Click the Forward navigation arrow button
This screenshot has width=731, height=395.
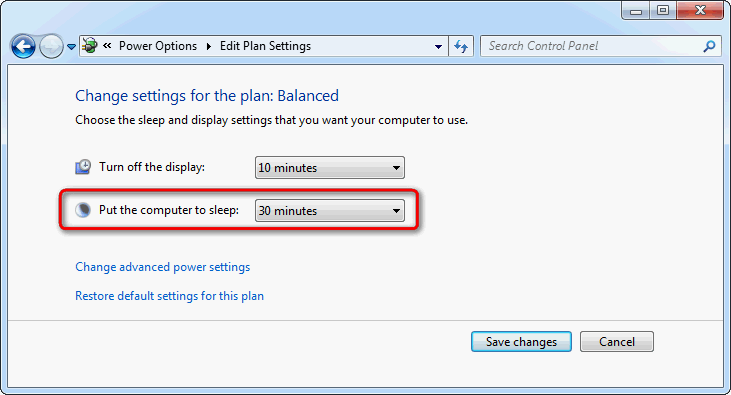(51, 47)
